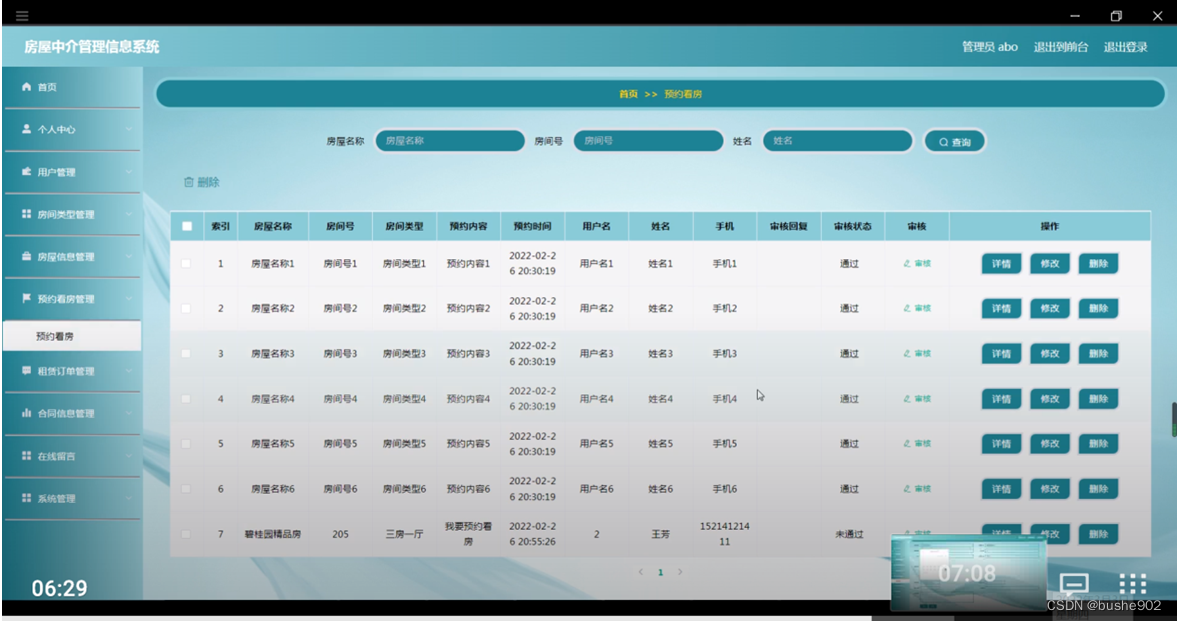This screenshot has height=621, width=1177.
Task: Click 删除 for row 房屋名称6
Action: point(1098,489)
